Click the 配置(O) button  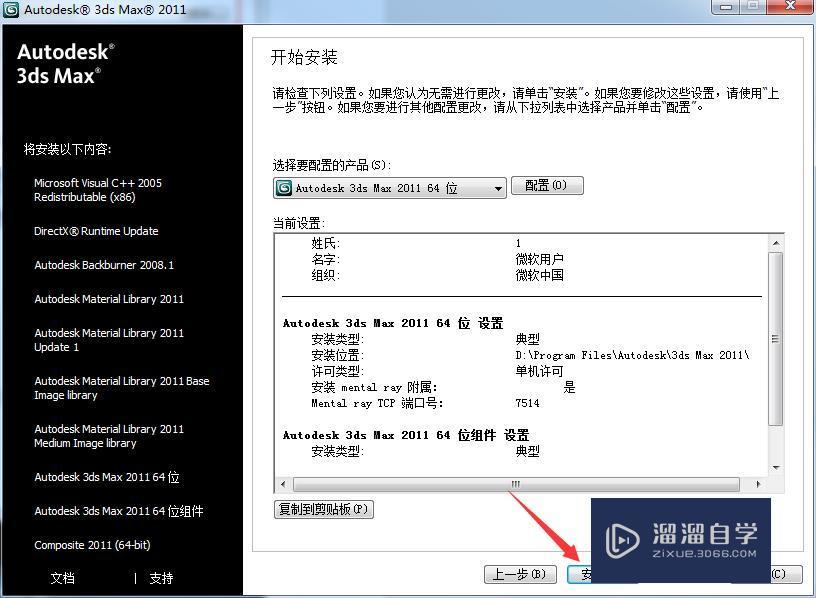pos(547,185)
